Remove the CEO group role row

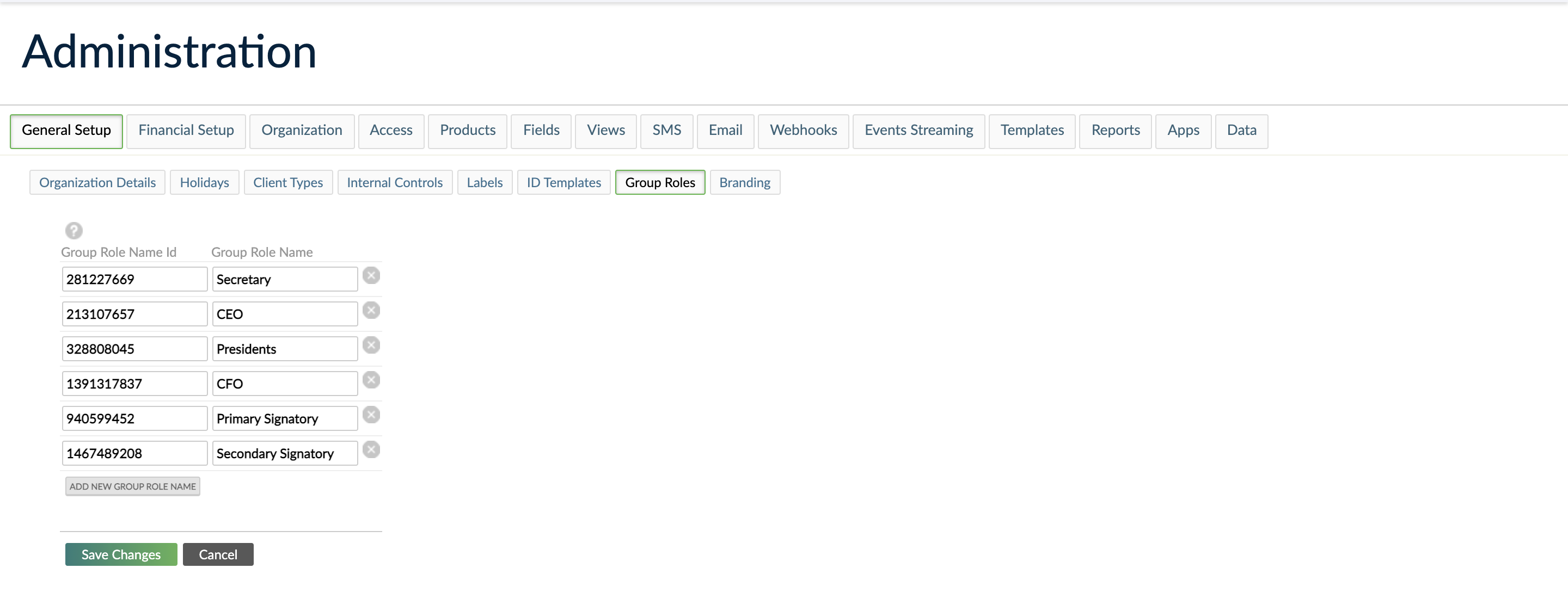coord(371,310)
